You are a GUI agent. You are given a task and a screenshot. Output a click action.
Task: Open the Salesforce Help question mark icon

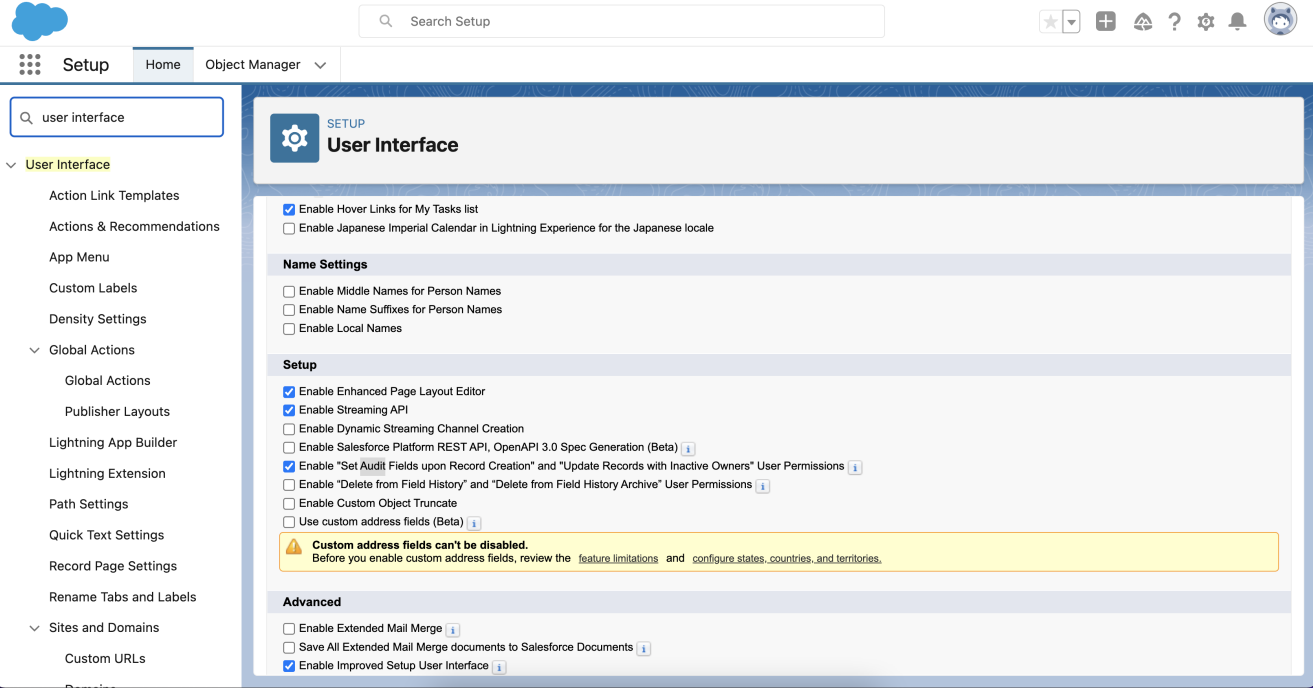[x=1175, y=21]
